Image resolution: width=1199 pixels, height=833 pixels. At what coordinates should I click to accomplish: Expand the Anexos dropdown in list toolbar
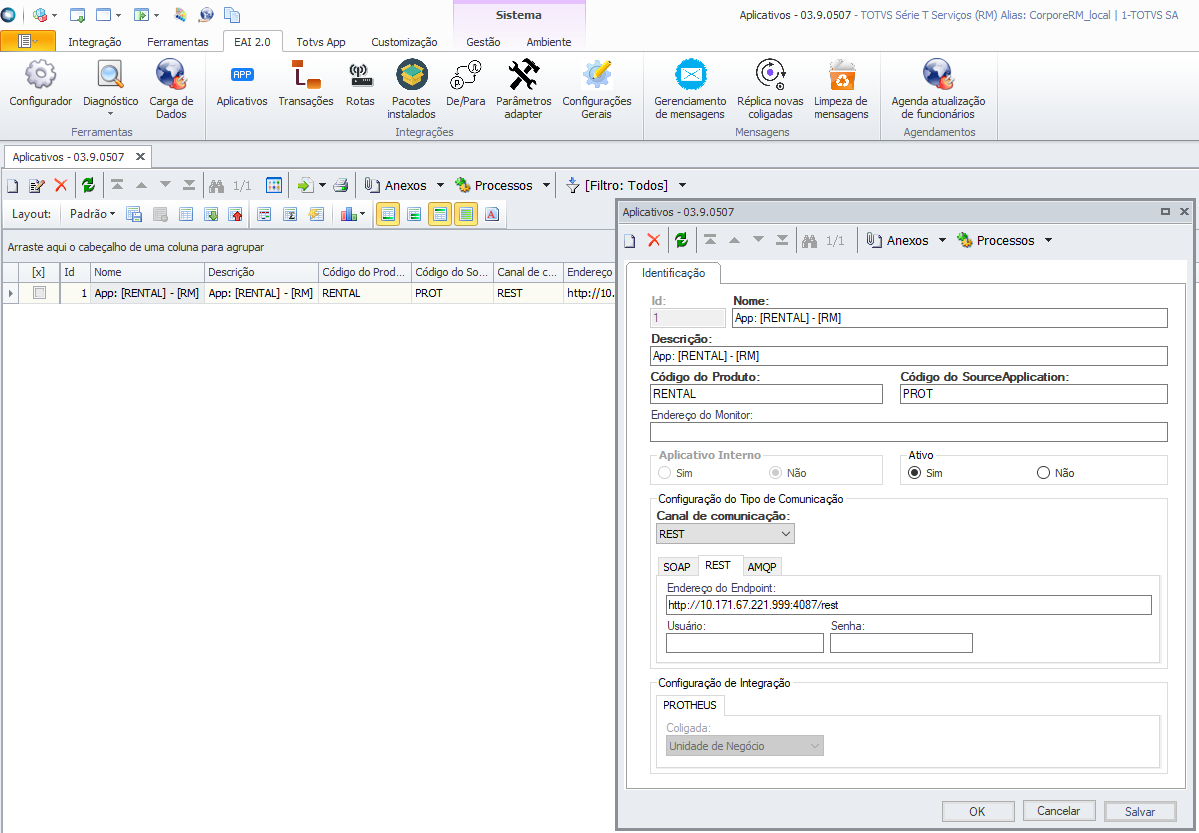point(440,185)
